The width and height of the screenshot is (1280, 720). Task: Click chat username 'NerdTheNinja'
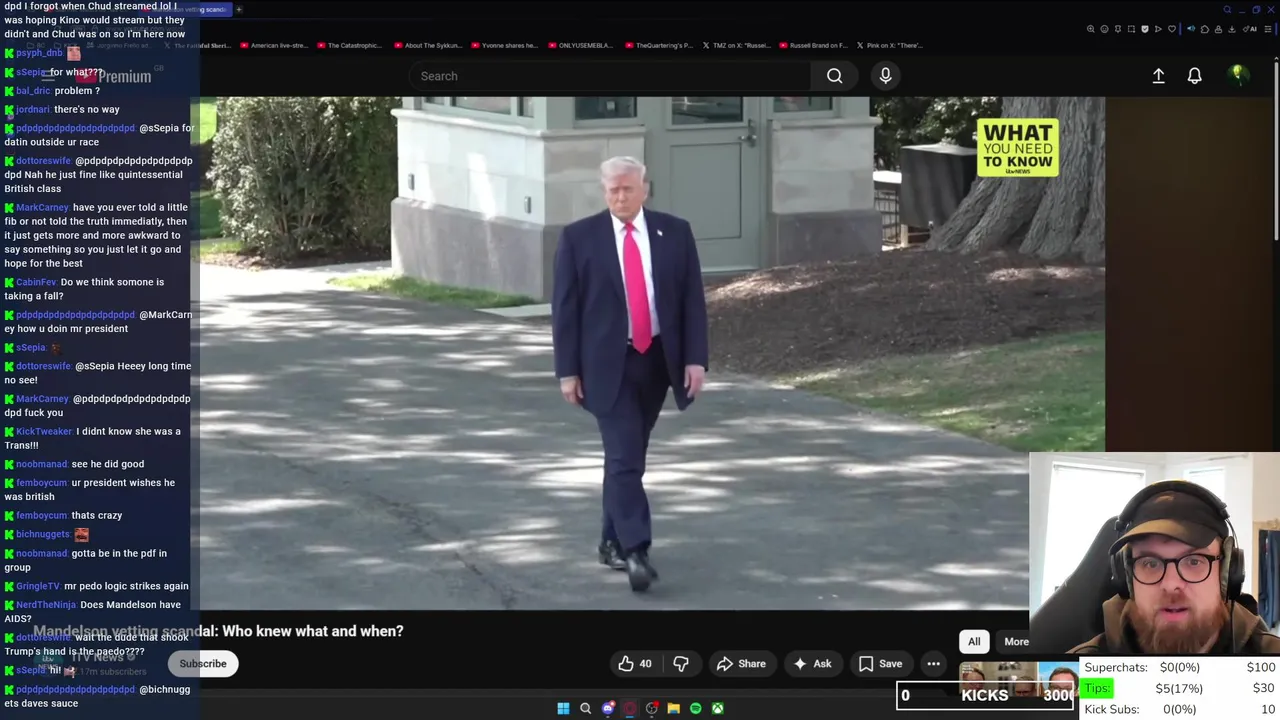point(46,604)
